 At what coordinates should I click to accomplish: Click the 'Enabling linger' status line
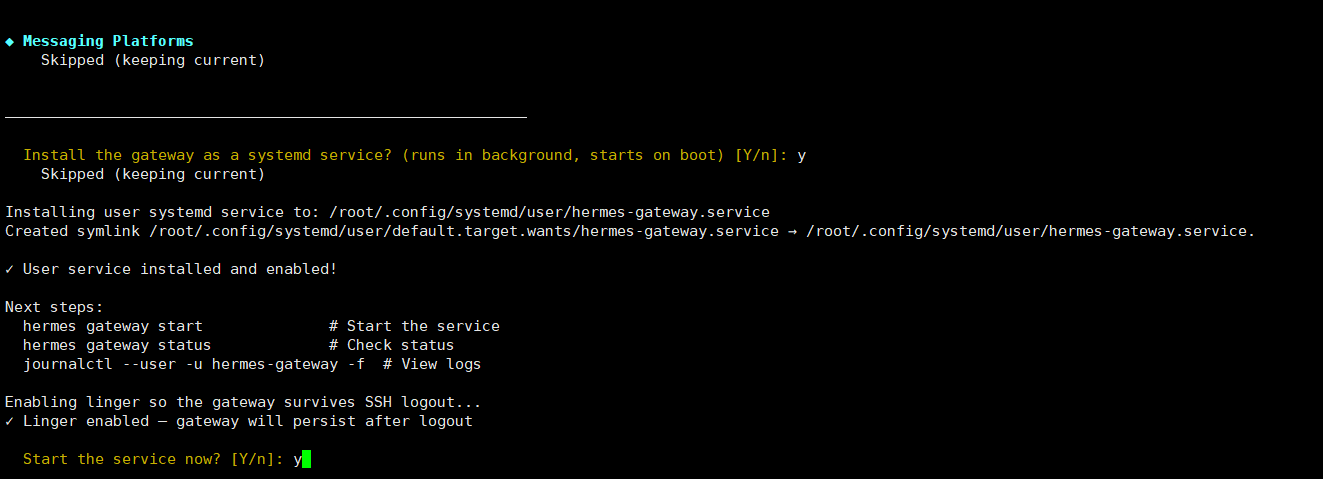[243, 402]
